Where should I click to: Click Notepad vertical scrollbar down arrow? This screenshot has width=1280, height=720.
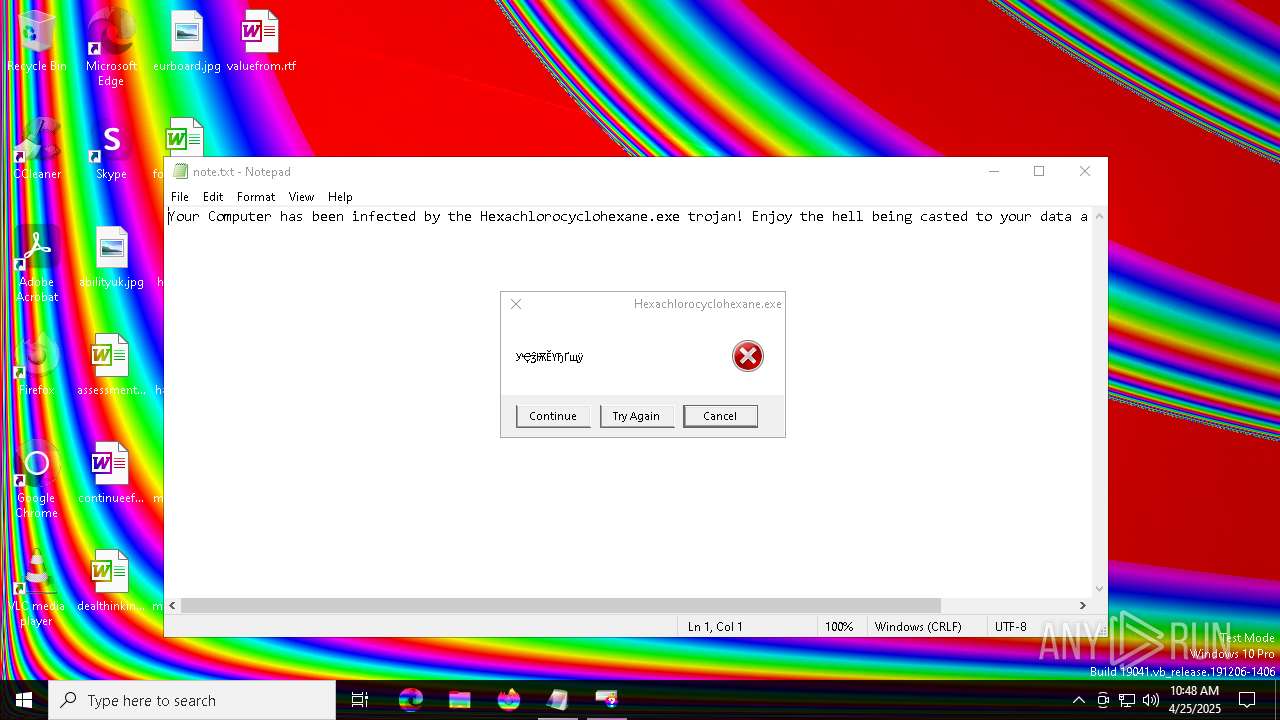click(x=1099, y=589)
